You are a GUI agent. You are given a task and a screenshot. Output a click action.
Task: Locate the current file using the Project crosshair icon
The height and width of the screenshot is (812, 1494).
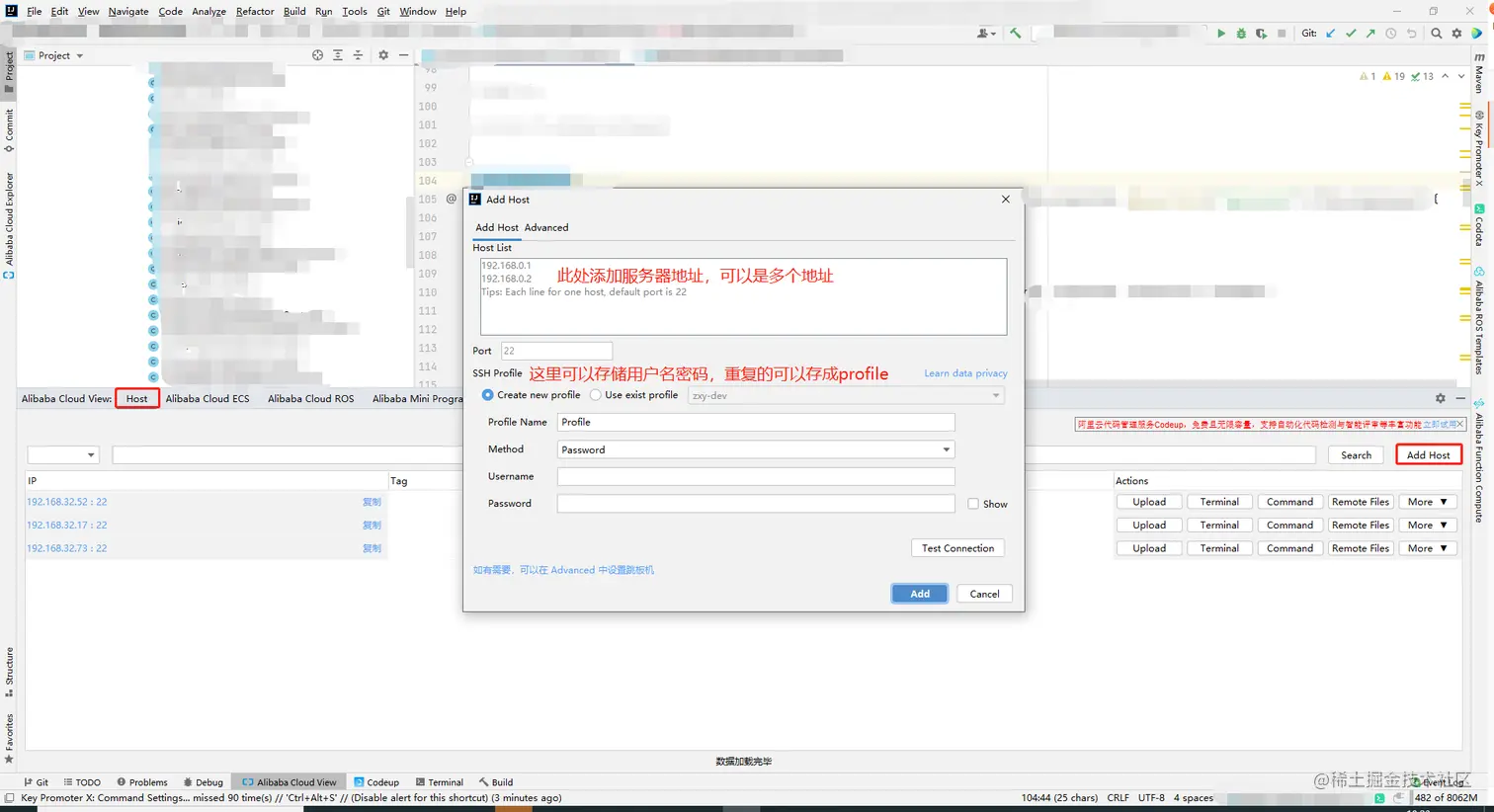[317, 55]
